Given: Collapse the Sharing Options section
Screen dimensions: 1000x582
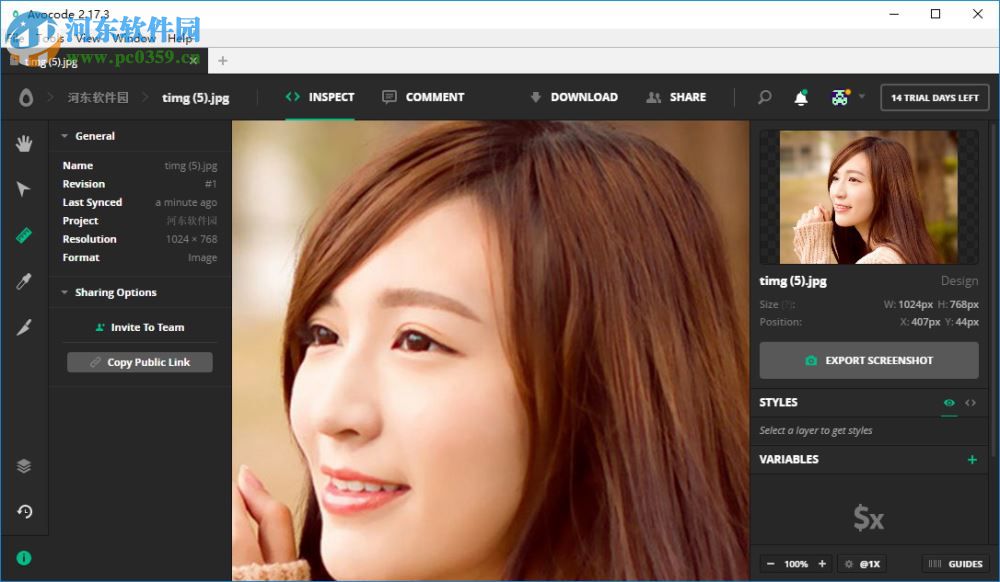Looking at the screenshot, I should [x=64, y=293].
